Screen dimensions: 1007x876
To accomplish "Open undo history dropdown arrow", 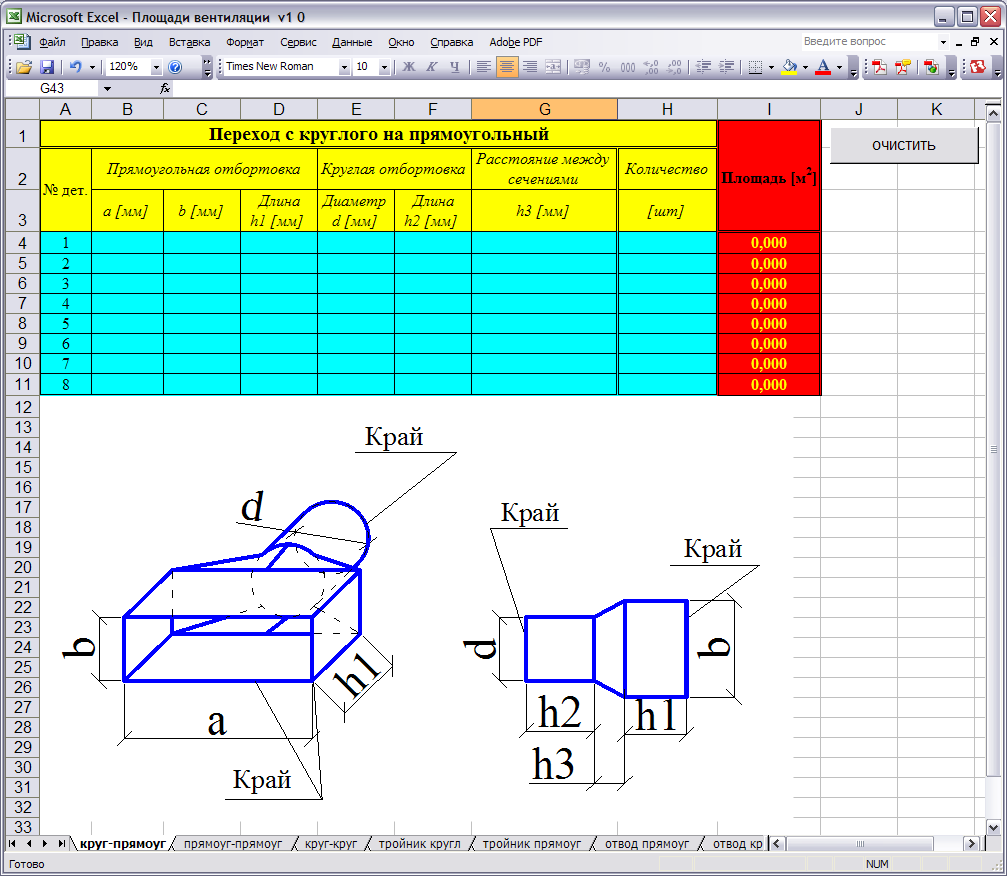I will 92,67.
